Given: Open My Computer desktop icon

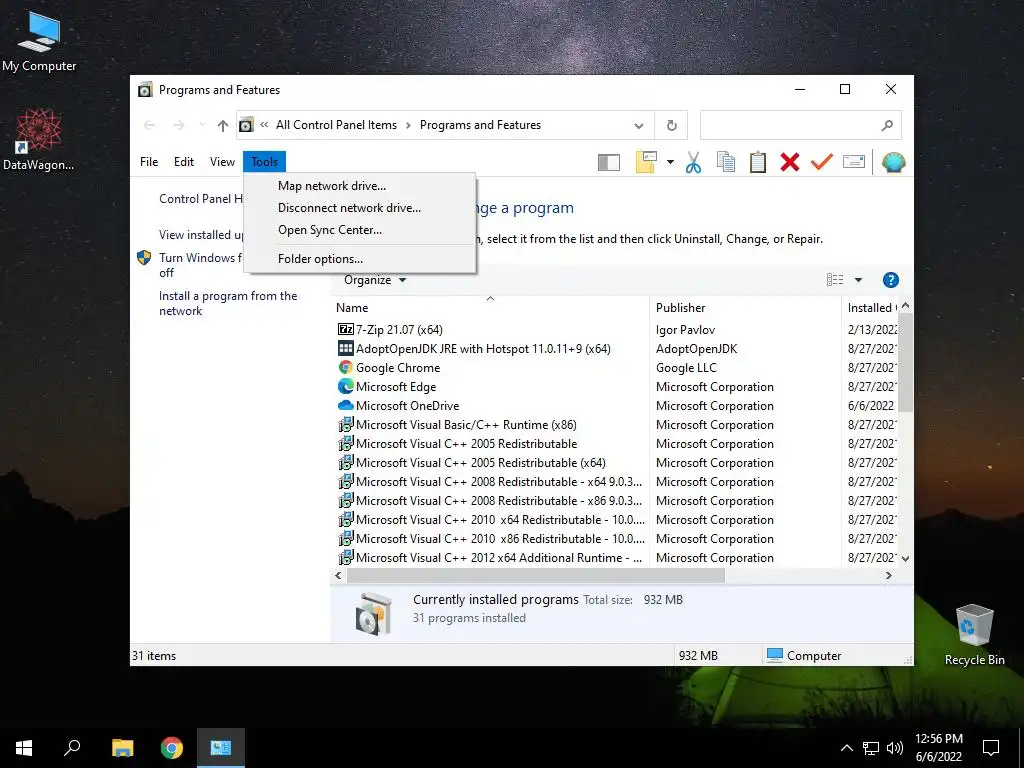Looking at the screenshot, I should (39, 42).
